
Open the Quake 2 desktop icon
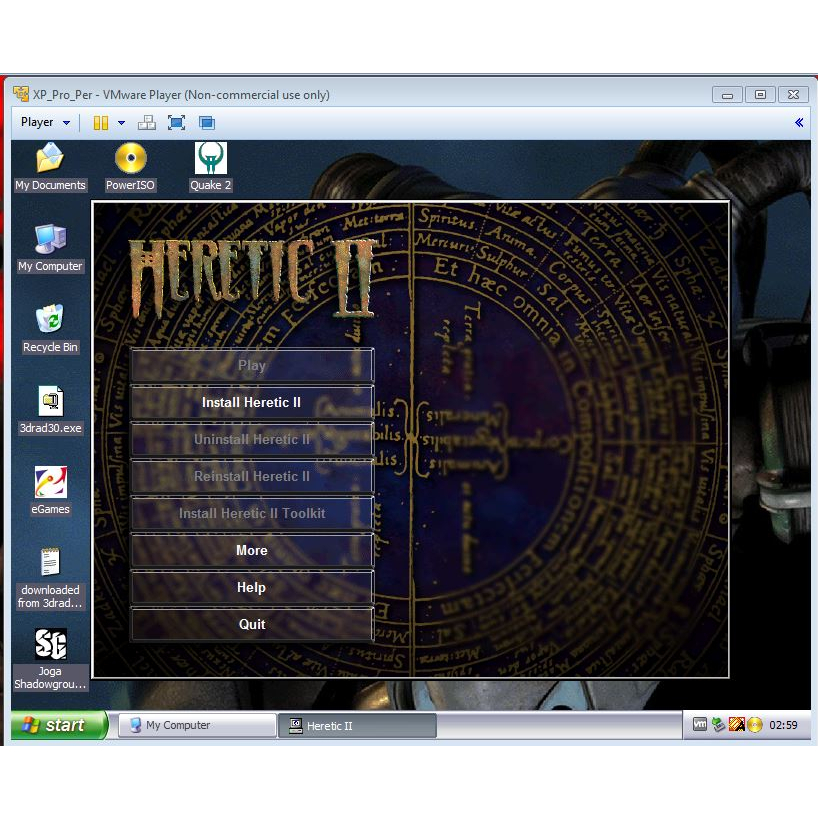[x=210, y=160]
